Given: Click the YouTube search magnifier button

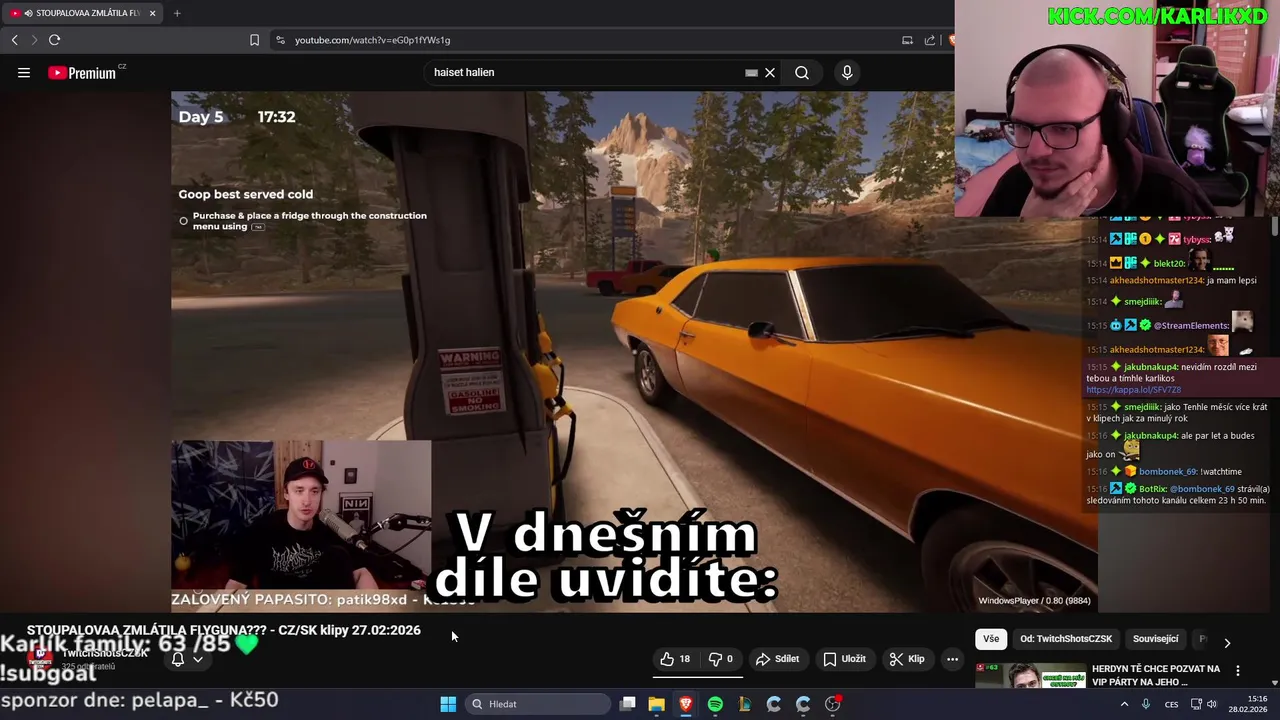Looking at the screenshot, I should [802, 72].
